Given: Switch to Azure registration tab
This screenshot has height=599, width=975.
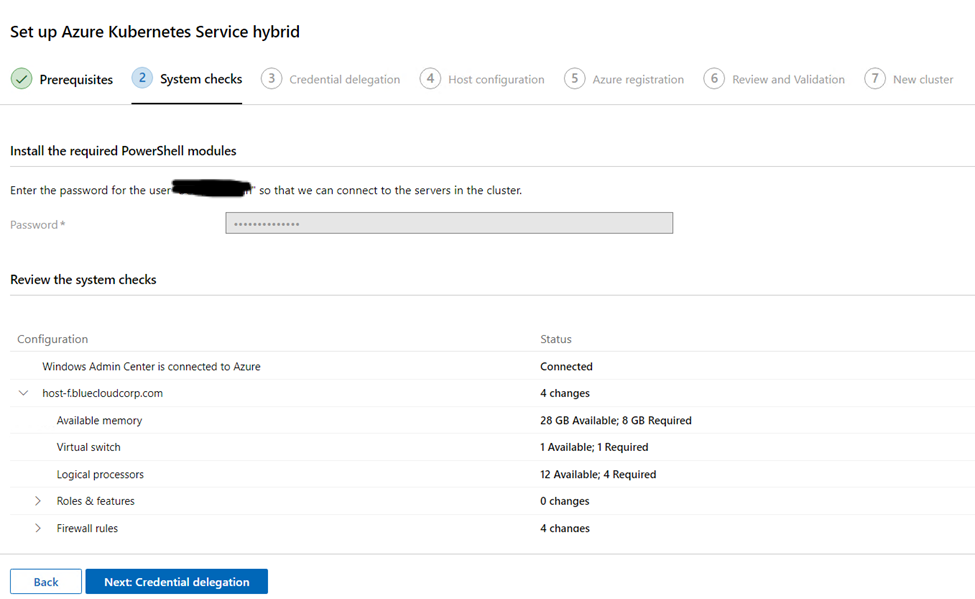Looking at the screenshot, I should [x=624, y=79].
